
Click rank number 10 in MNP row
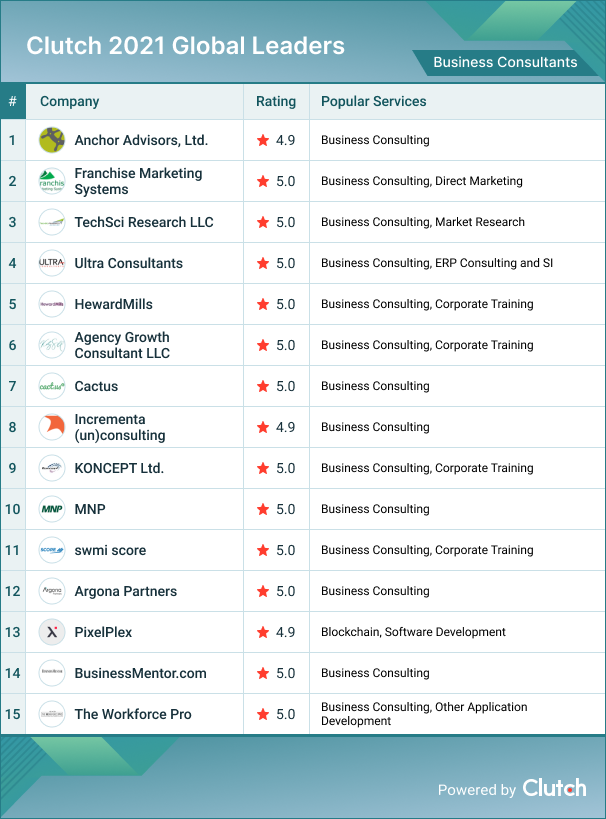click(13, 509)
